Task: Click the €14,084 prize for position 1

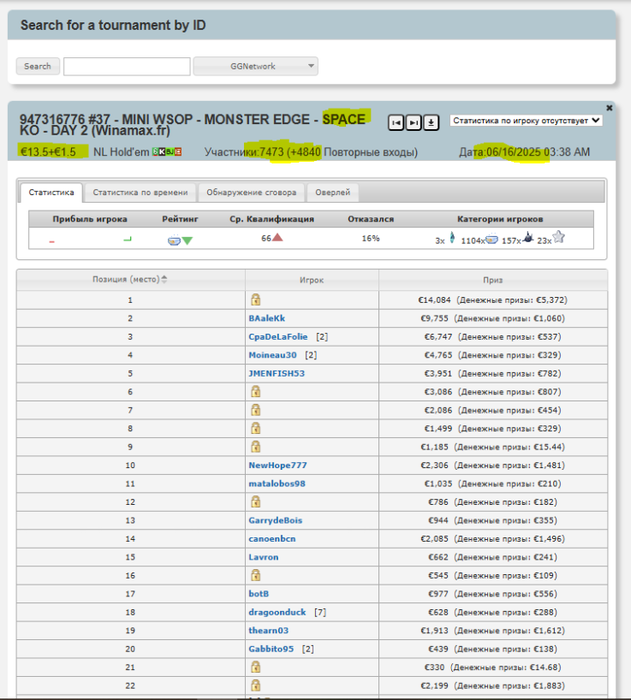Action: [x=435, y=300]
